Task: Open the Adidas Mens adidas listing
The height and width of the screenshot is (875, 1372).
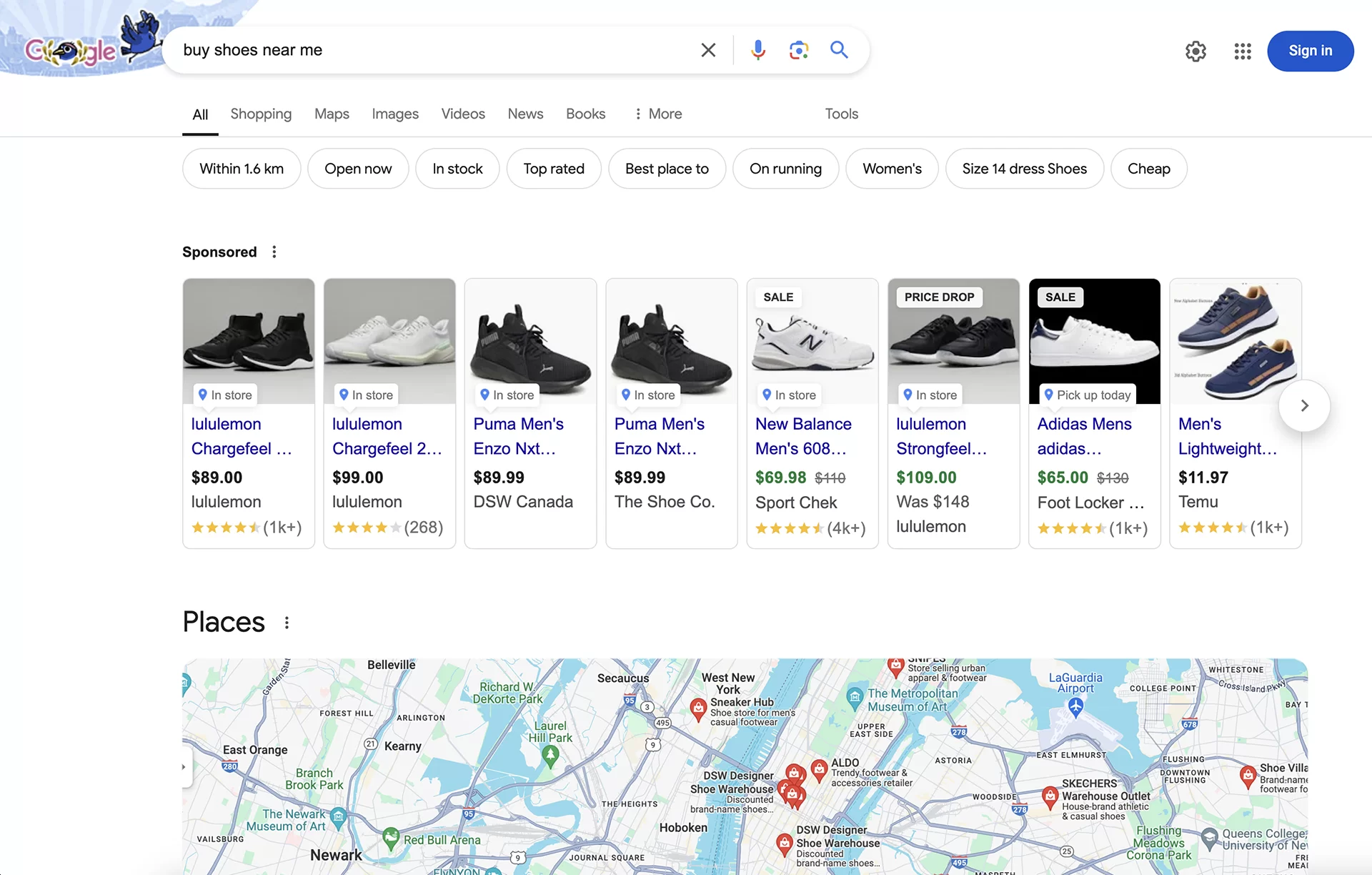Action: click(x=1094, y=413)
